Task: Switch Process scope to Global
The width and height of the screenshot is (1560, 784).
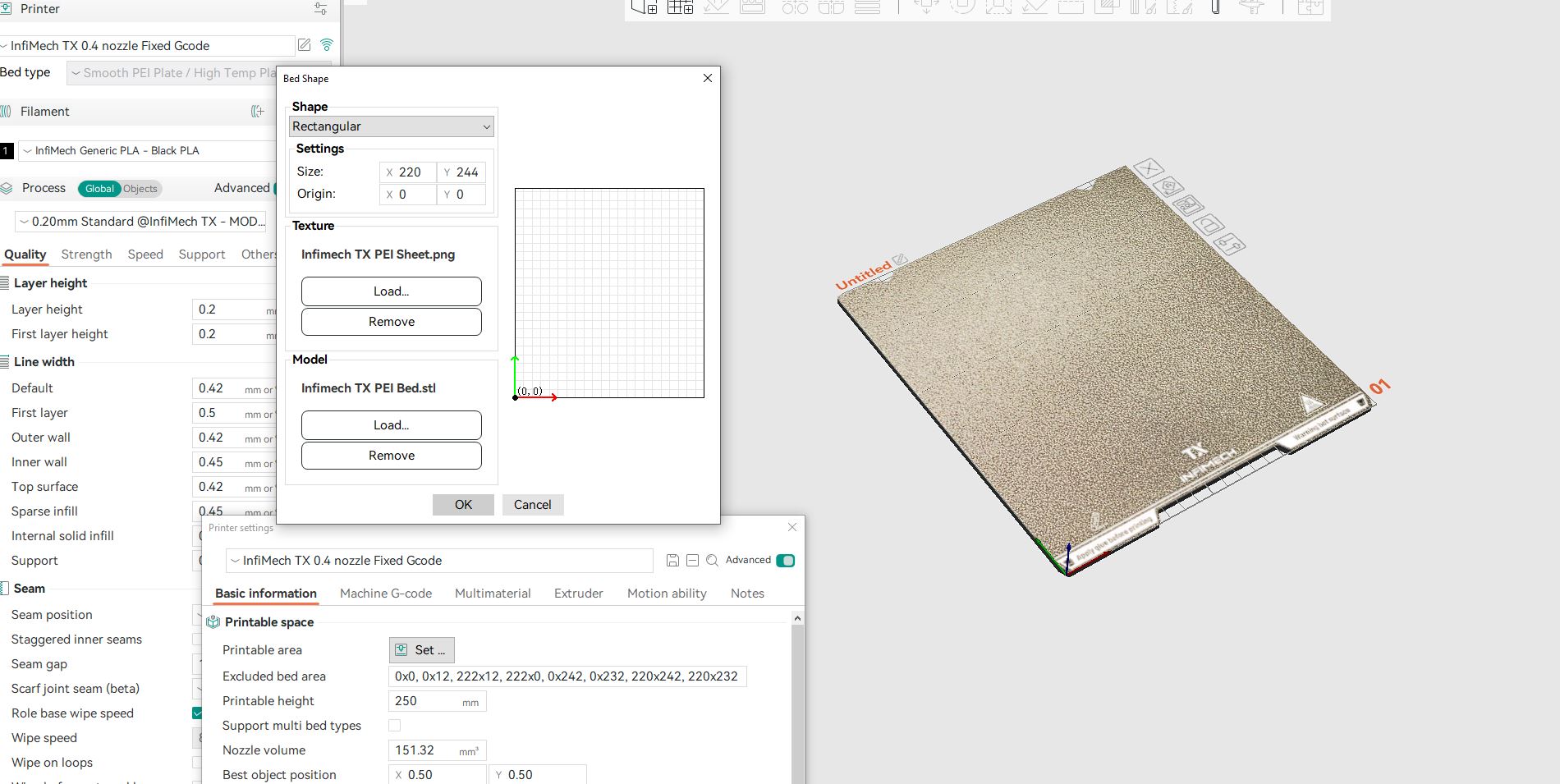Action: pos(99,189)
